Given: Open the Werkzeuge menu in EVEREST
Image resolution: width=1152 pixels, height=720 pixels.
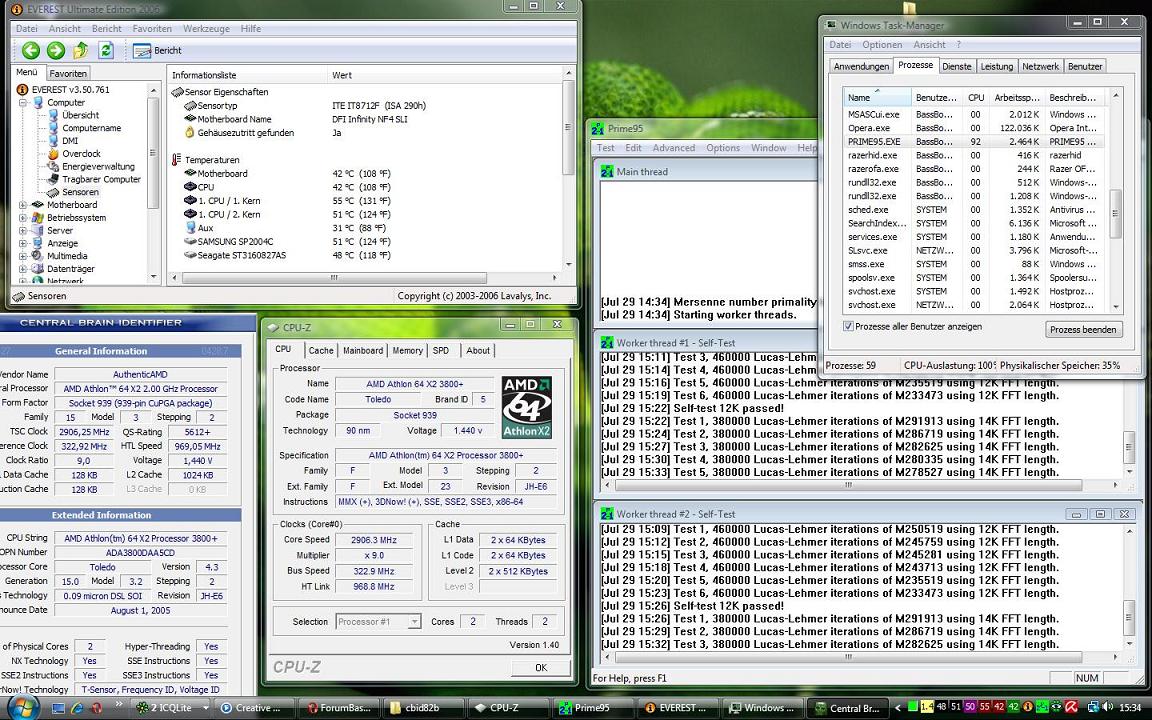Looking at the screenshot, I should [206, 29].
